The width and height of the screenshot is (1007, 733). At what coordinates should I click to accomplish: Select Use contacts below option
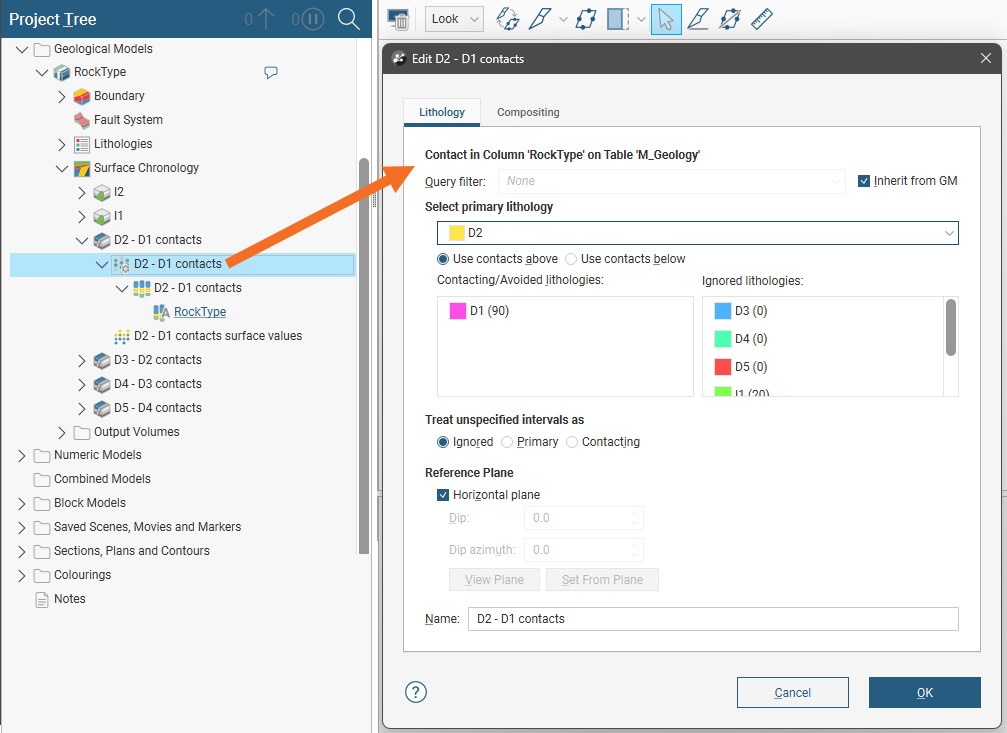pos(572,259)
